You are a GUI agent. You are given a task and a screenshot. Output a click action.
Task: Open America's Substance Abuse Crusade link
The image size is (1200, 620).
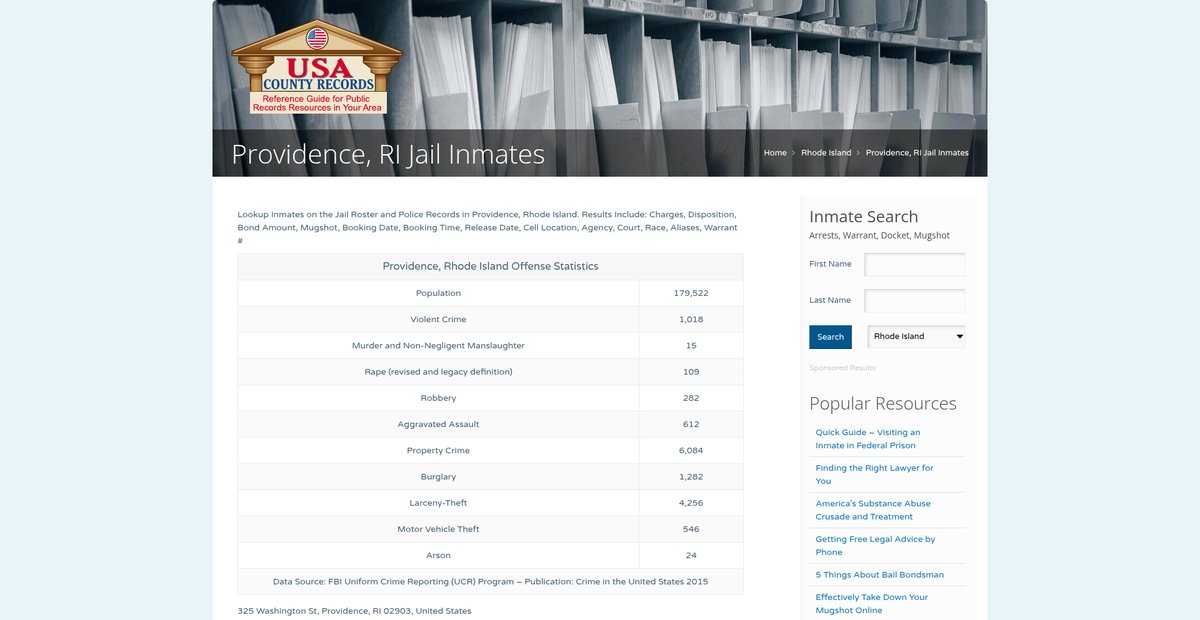point(873,510)
